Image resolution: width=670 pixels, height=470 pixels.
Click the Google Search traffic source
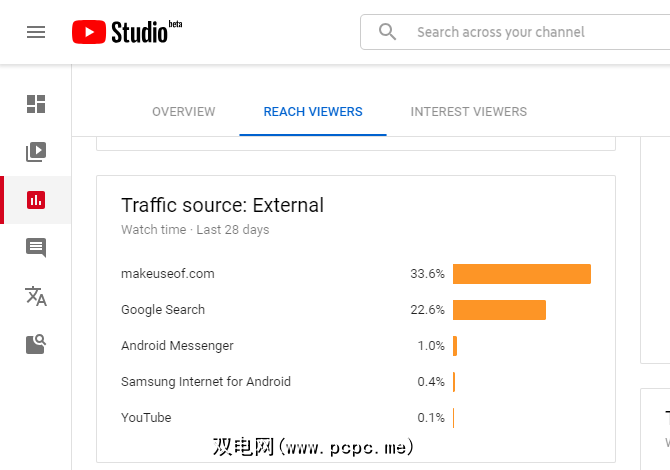click(x=163, y=310)
